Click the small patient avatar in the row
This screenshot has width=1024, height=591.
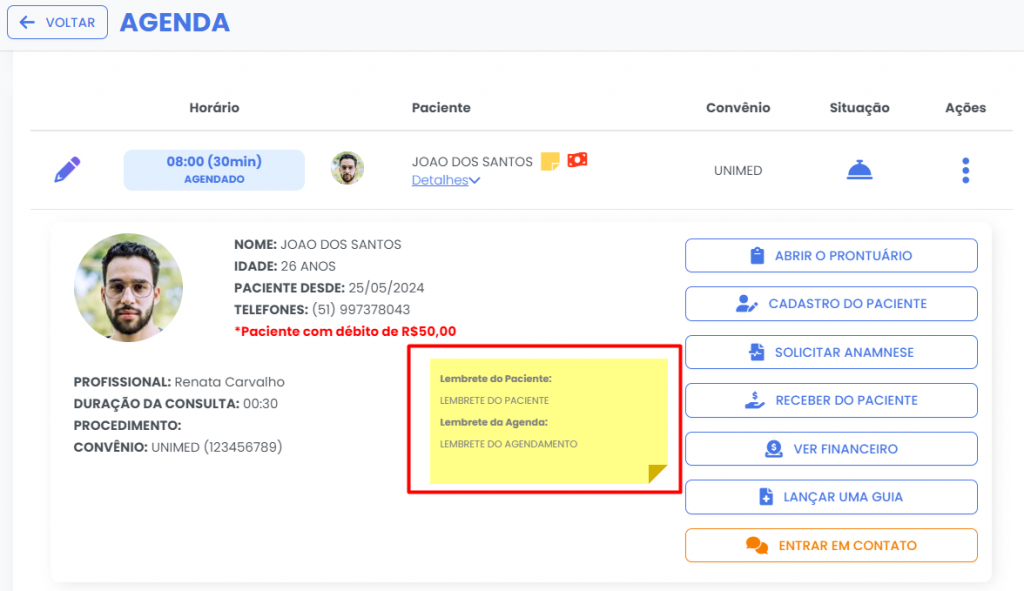click(x=347, y=168)
